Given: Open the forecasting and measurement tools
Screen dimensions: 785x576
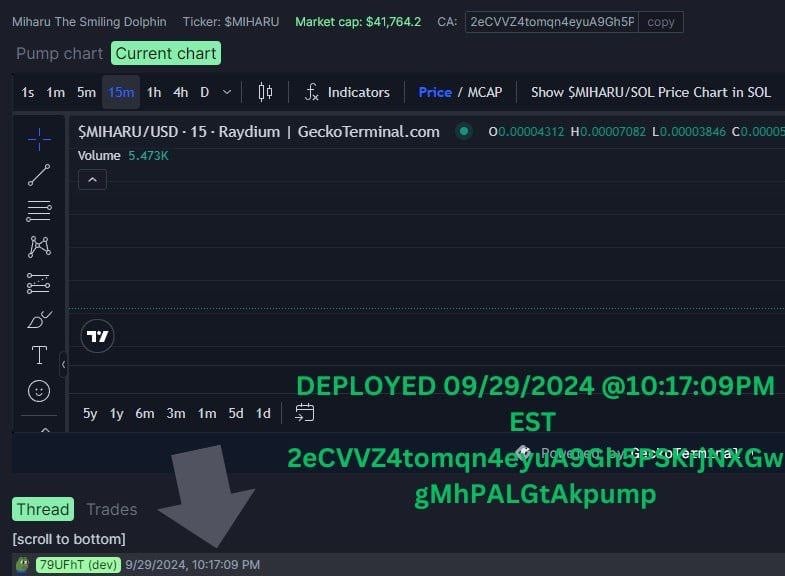Looking at the screenshot, I should pos(39,283).
